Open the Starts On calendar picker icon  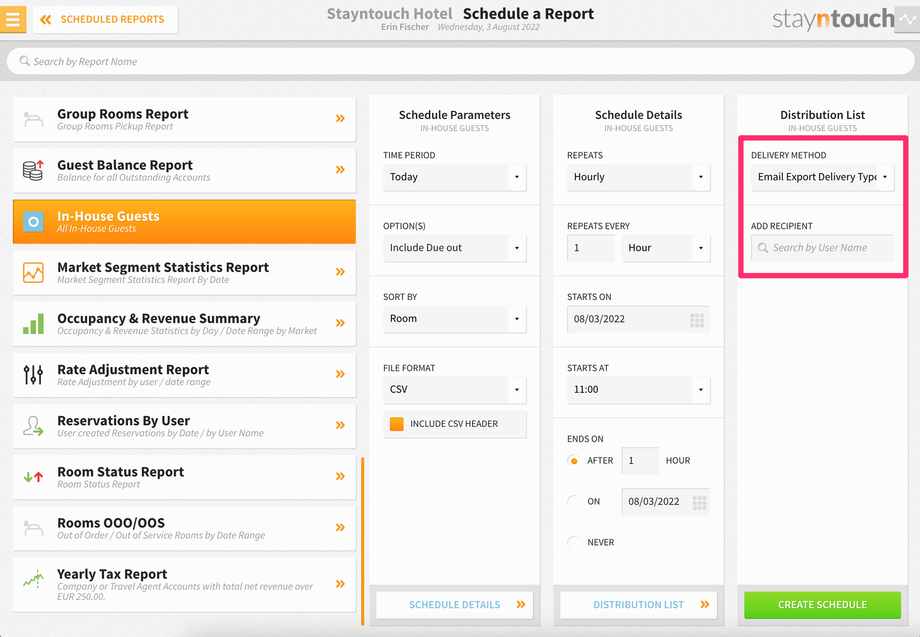point(697,320)
